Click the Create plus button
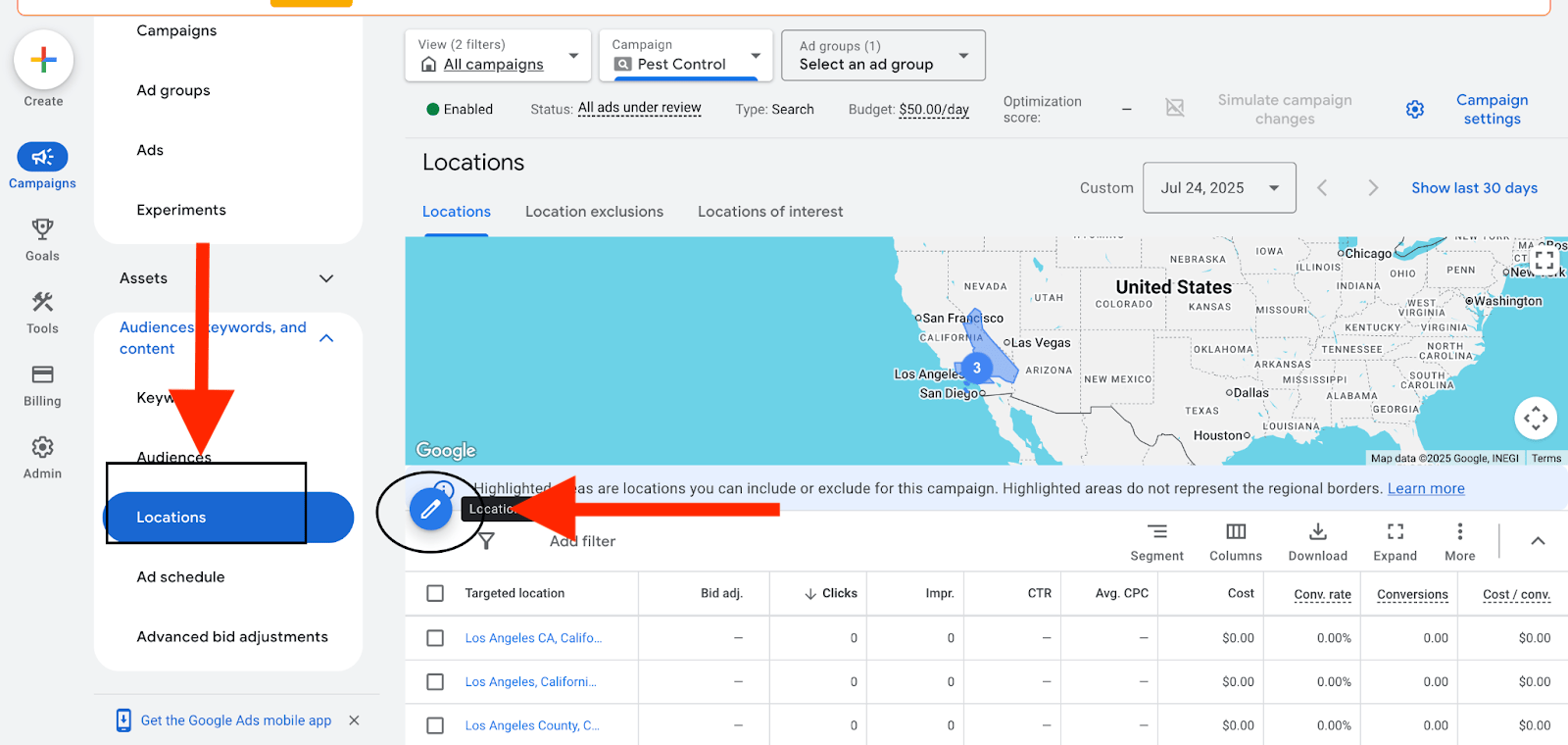Screen dimensions: 1568x745 tap(43, 61)
